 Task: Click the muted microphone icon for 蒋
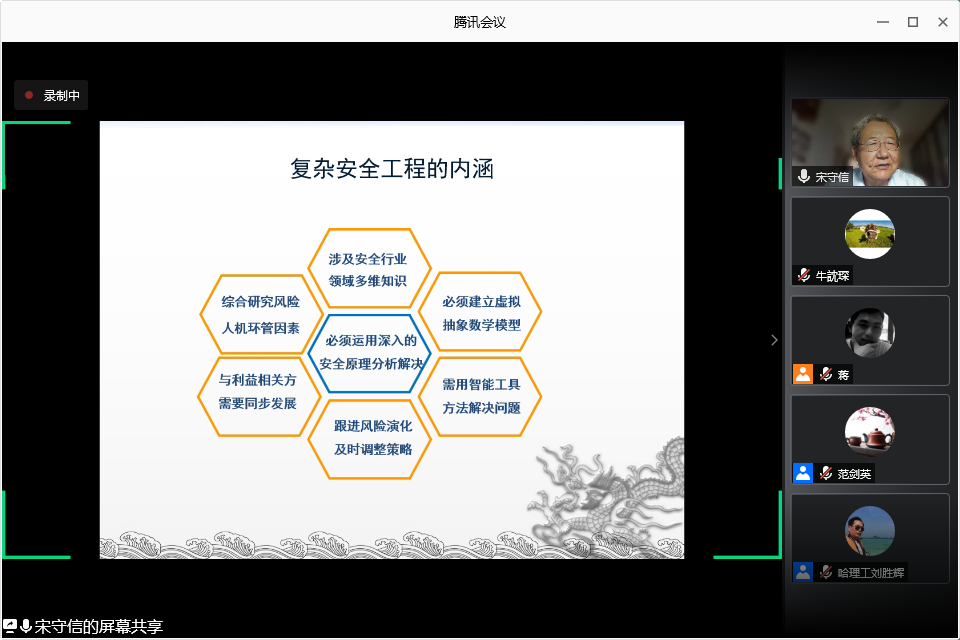[826, 374]
